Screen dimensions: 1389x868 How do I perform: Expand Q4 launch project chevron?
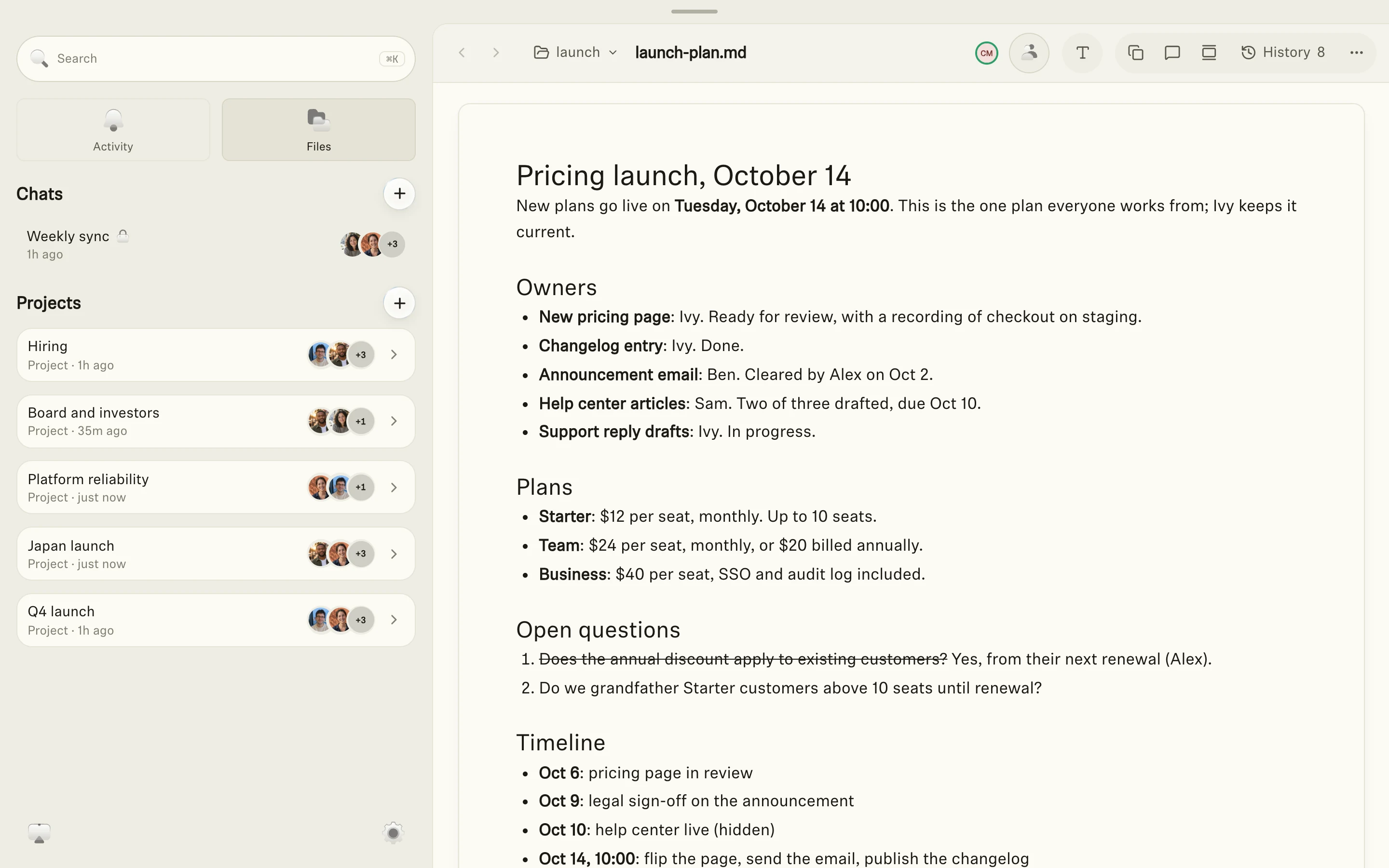point(394,620)
